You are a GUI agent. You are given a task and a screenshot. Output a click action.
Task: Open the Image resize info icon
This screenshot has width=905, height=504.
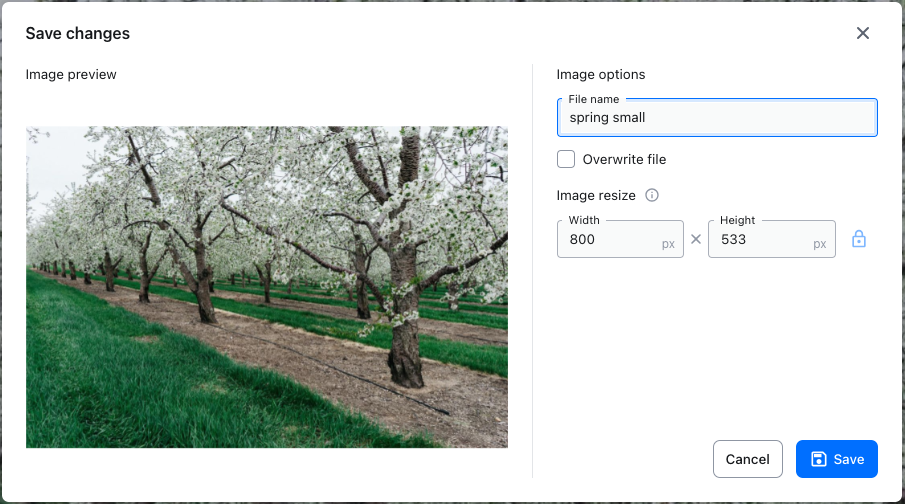coord(652,195)
